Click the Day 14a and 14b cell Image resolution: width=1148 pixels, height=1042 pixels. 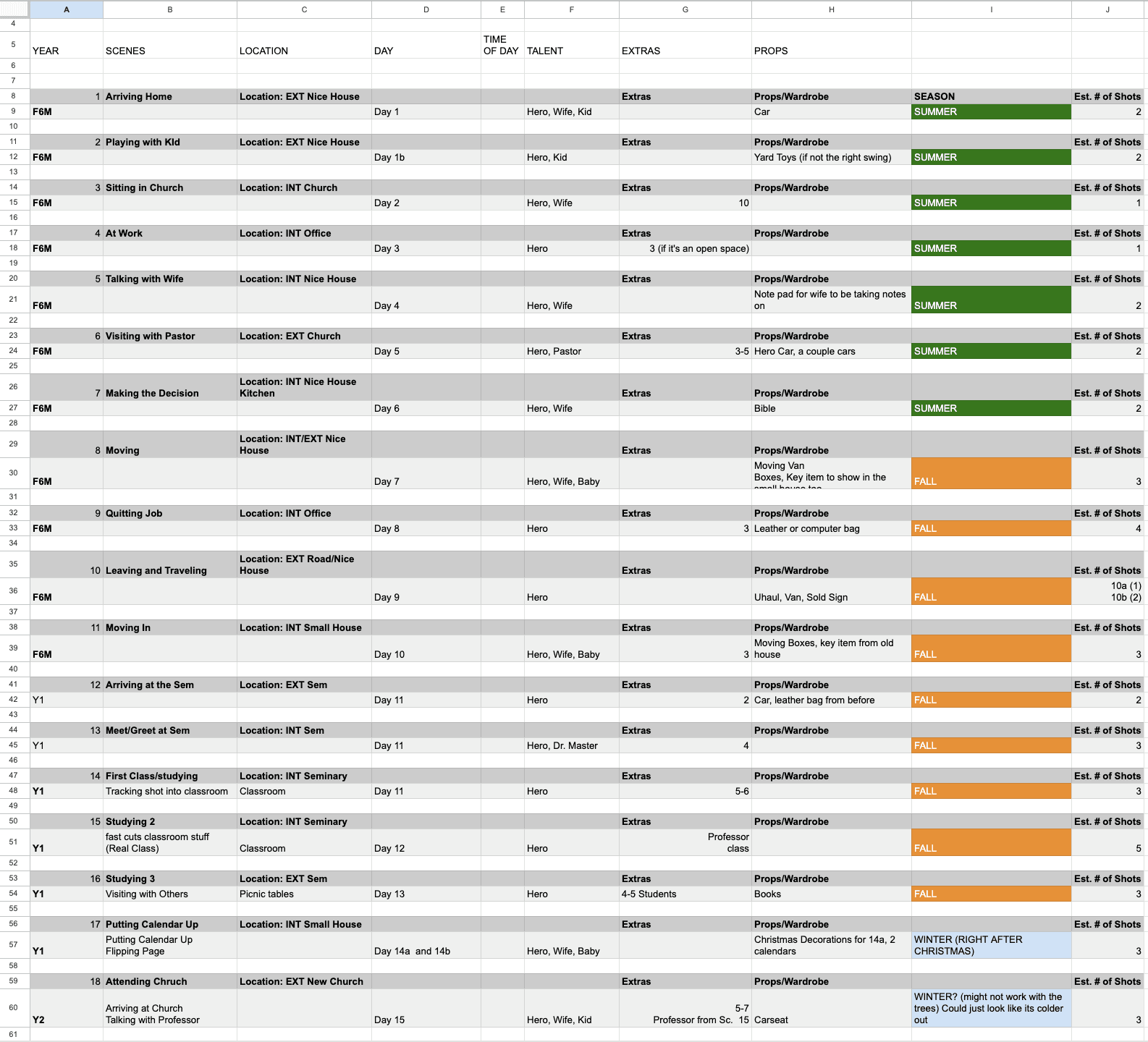(426, 945)
